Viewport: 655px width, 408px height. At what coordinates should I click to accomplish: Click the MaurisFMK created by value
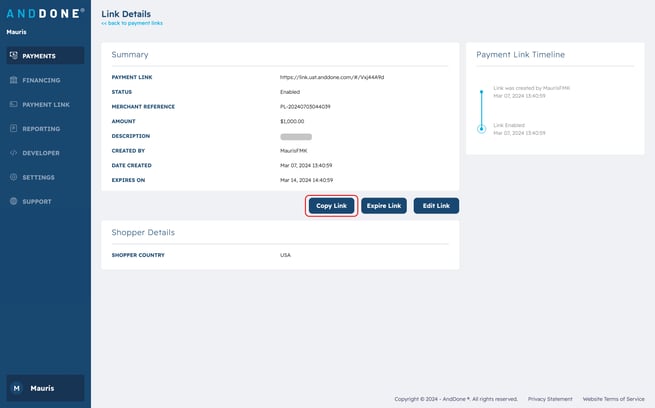click(294, 151)
